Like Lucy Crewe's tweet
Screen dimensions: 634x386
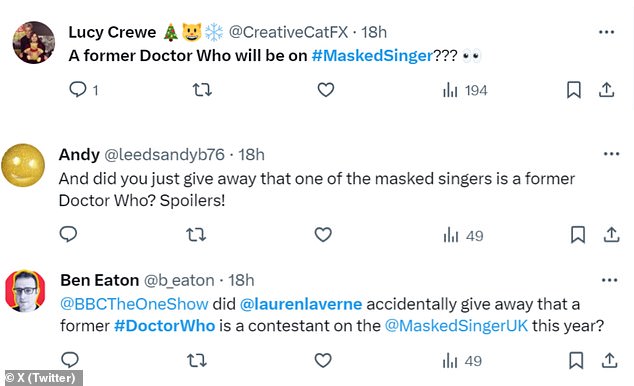point(325,89)
